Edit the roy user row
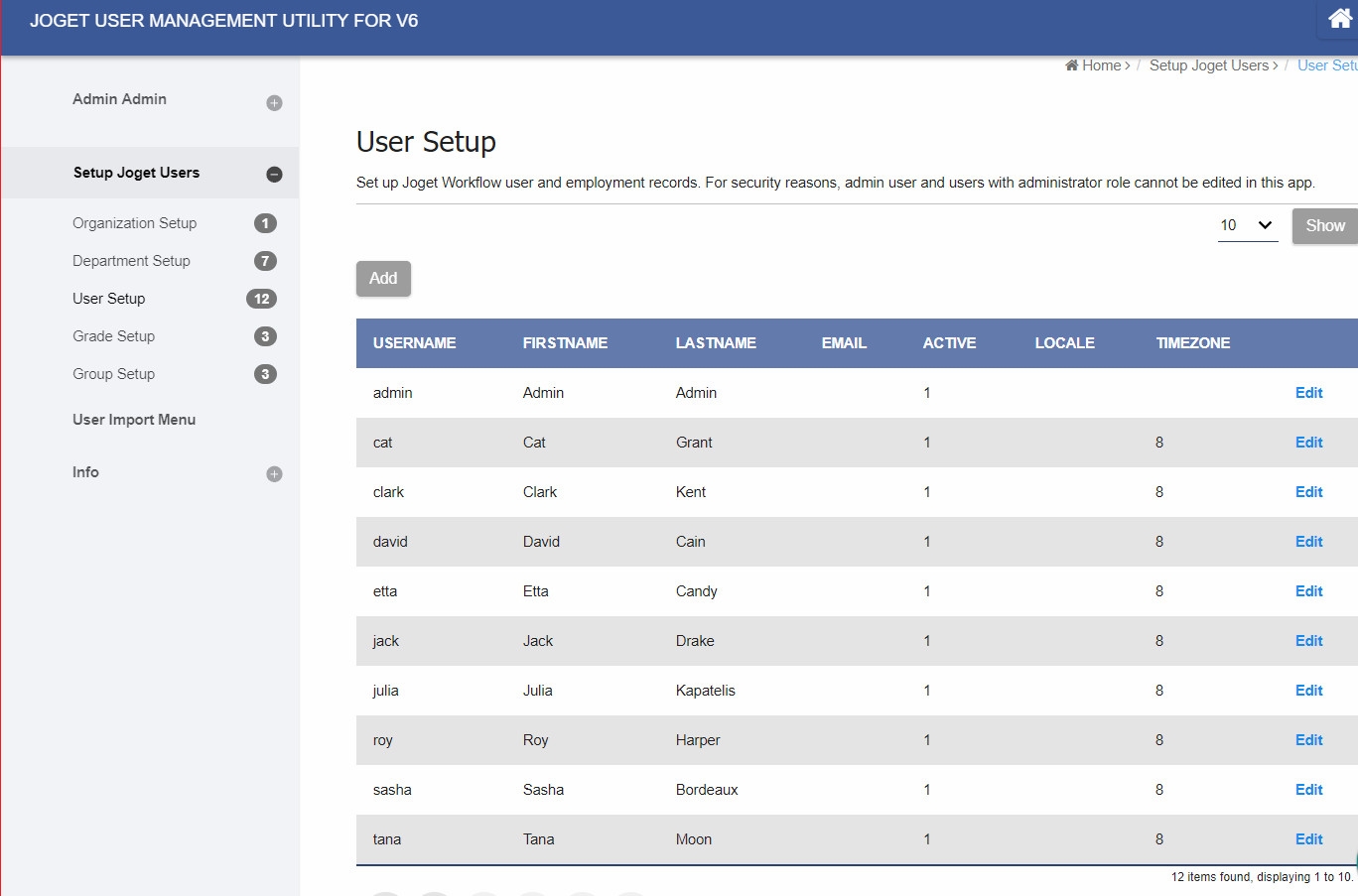This screenshot has width=1358, height=896. 1308,740
